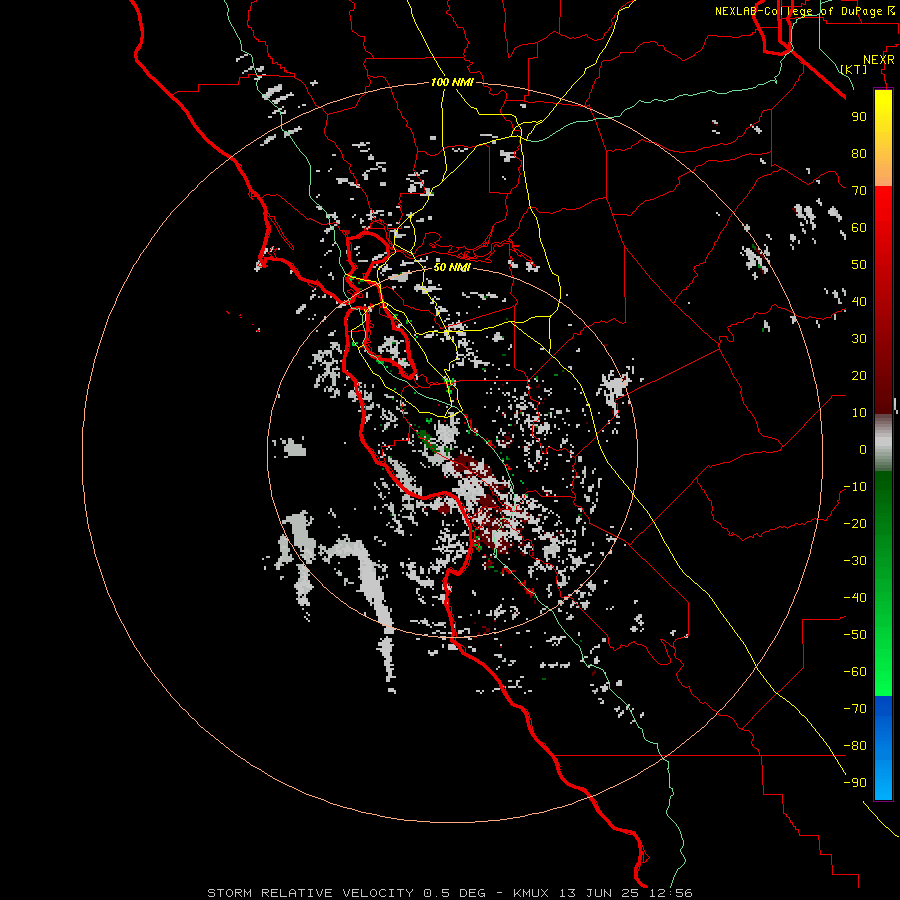Click the positive 40 scale value

tap(859, 301)
